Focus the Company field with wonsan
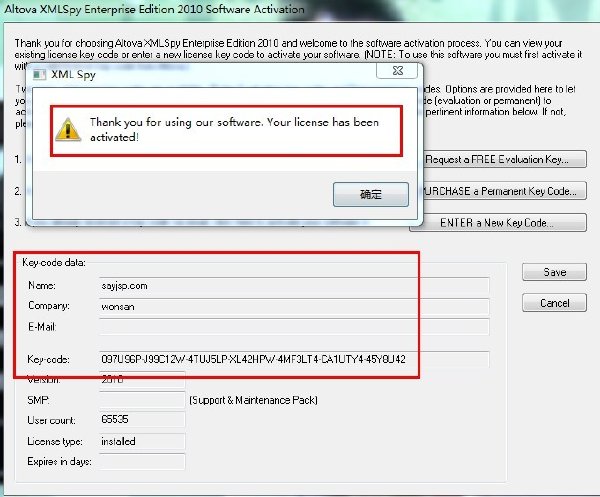Image resolution: width=600 pixels, height=497 pixels. coord(294,306)
